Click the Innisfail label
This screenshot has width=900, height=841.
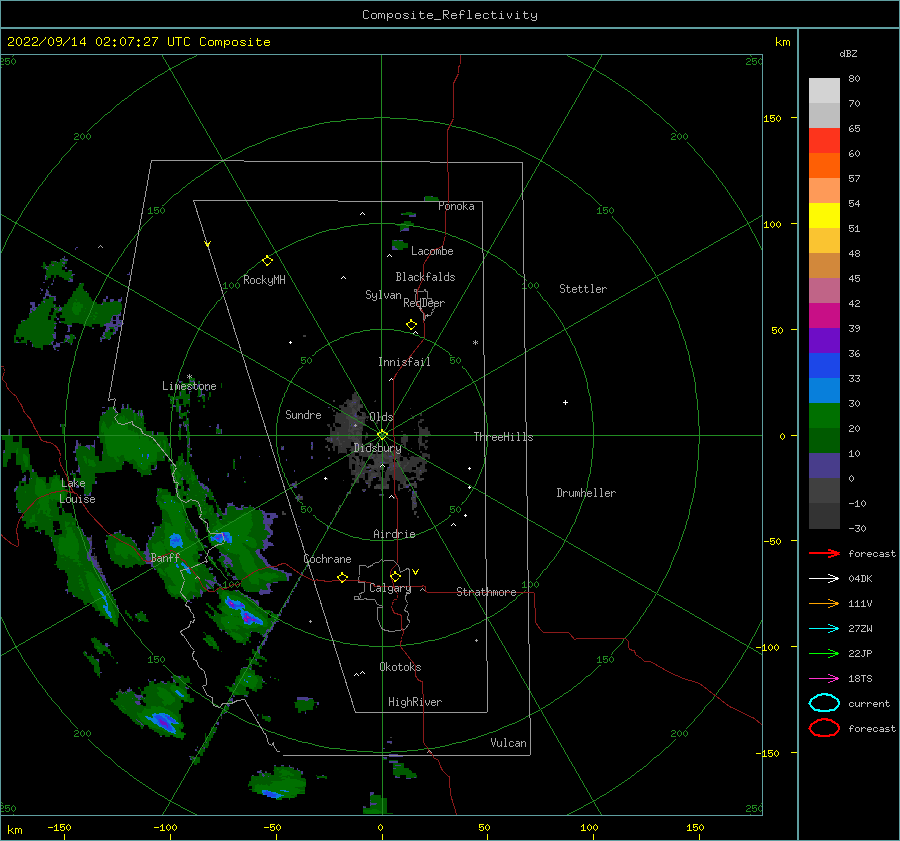click(404, 362)
